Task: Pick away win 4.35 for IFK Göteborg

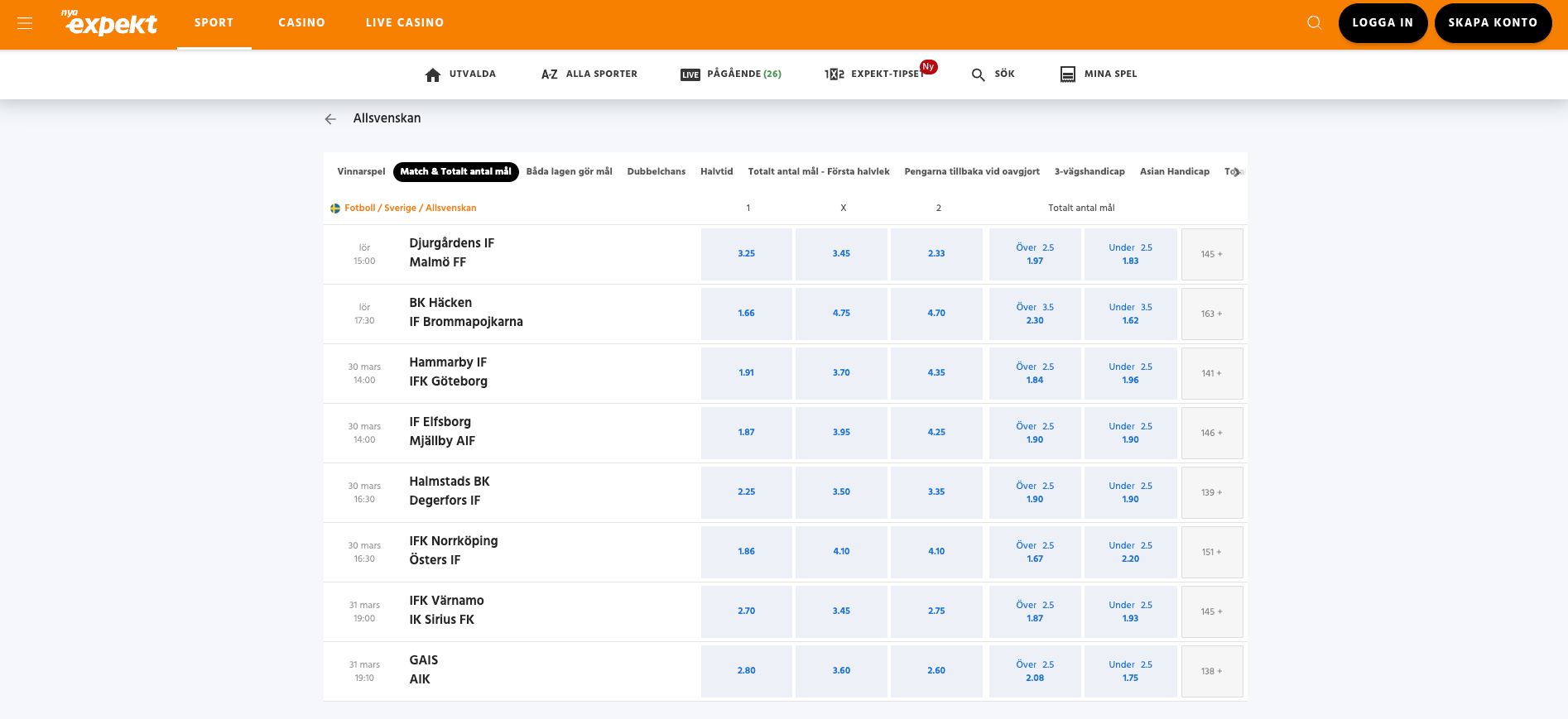Action: (x=936, y=373)
